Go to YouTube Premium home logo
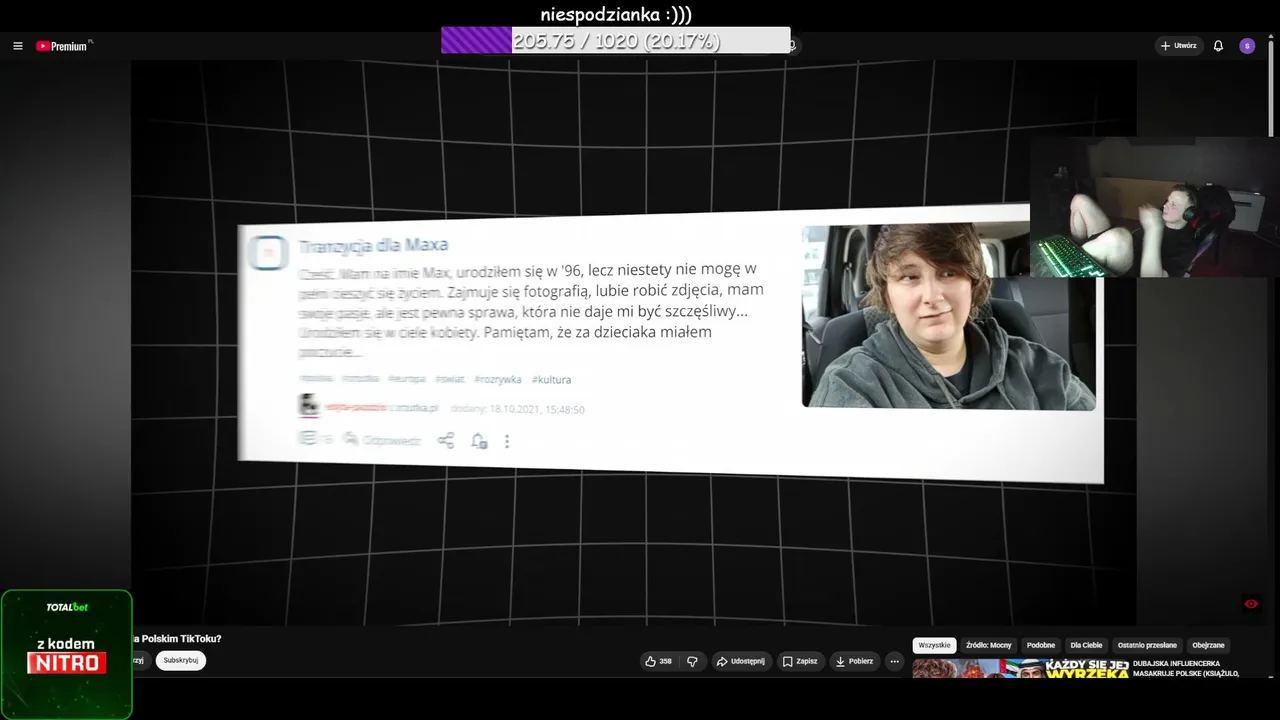The height and width of the screenshot is (720, 1280). [x=64, y=46]
